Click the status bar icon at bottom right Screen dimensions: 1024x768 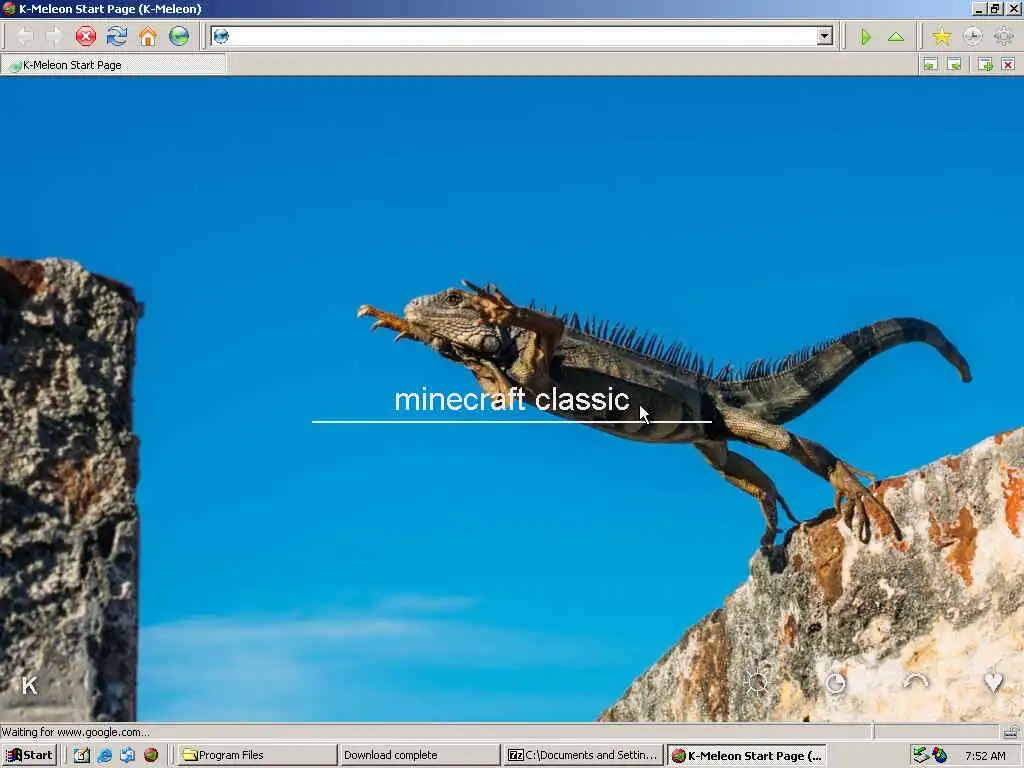[1011, 732]
